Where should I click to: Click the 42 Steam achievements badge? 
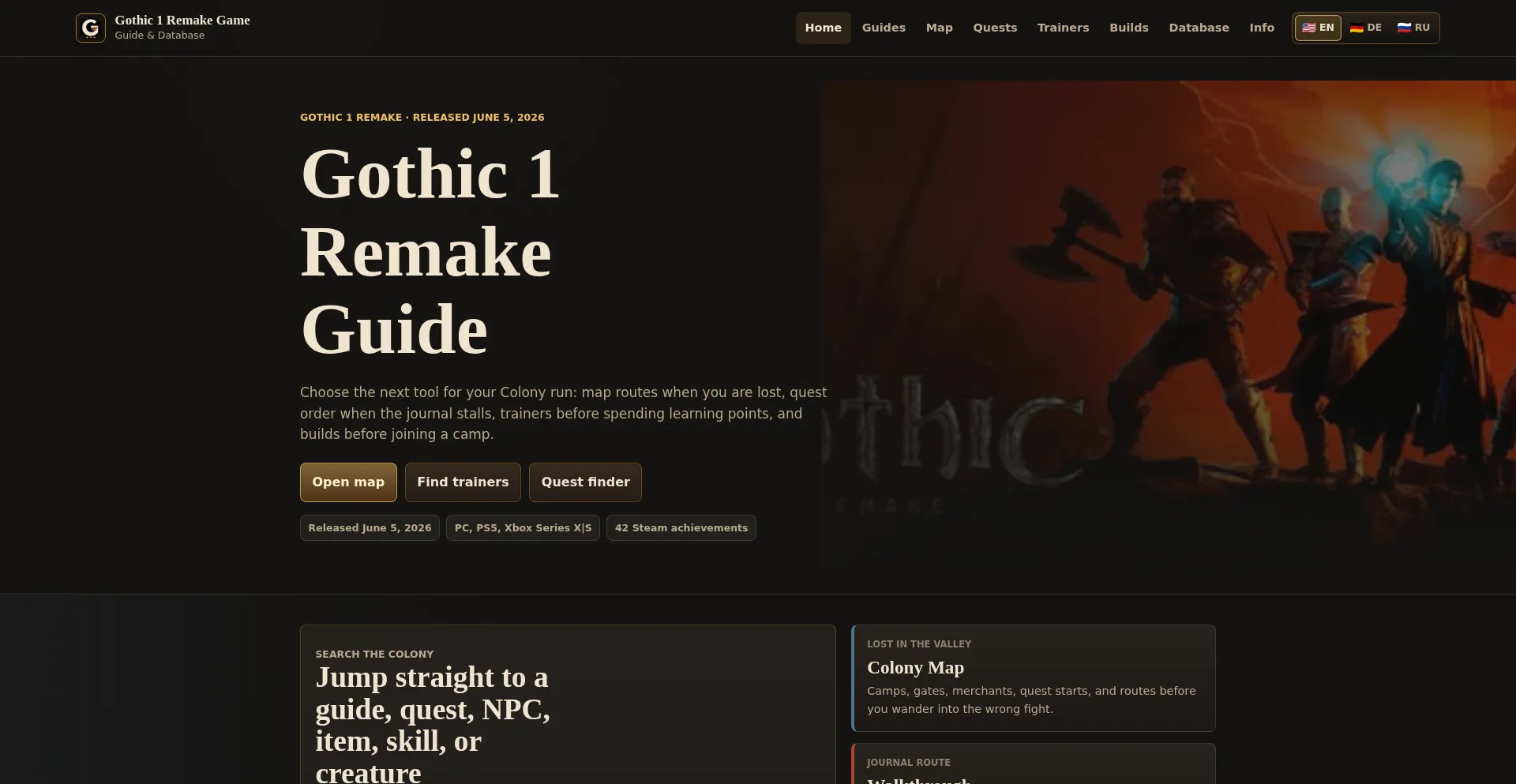click(x=681, y=528)
